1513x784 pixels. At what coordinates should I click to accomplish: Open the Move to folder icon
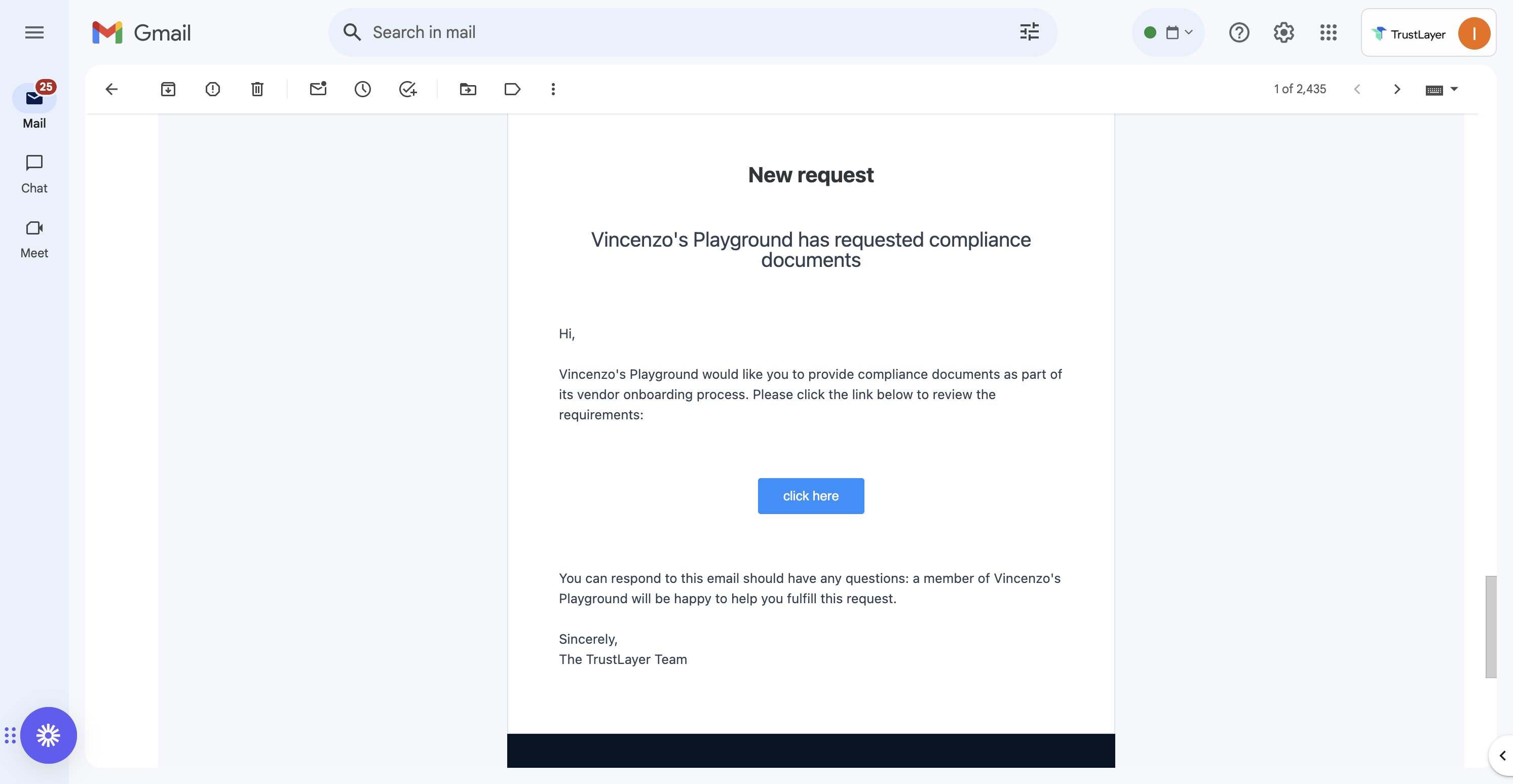pyautogui.click(x=468, y=89)
